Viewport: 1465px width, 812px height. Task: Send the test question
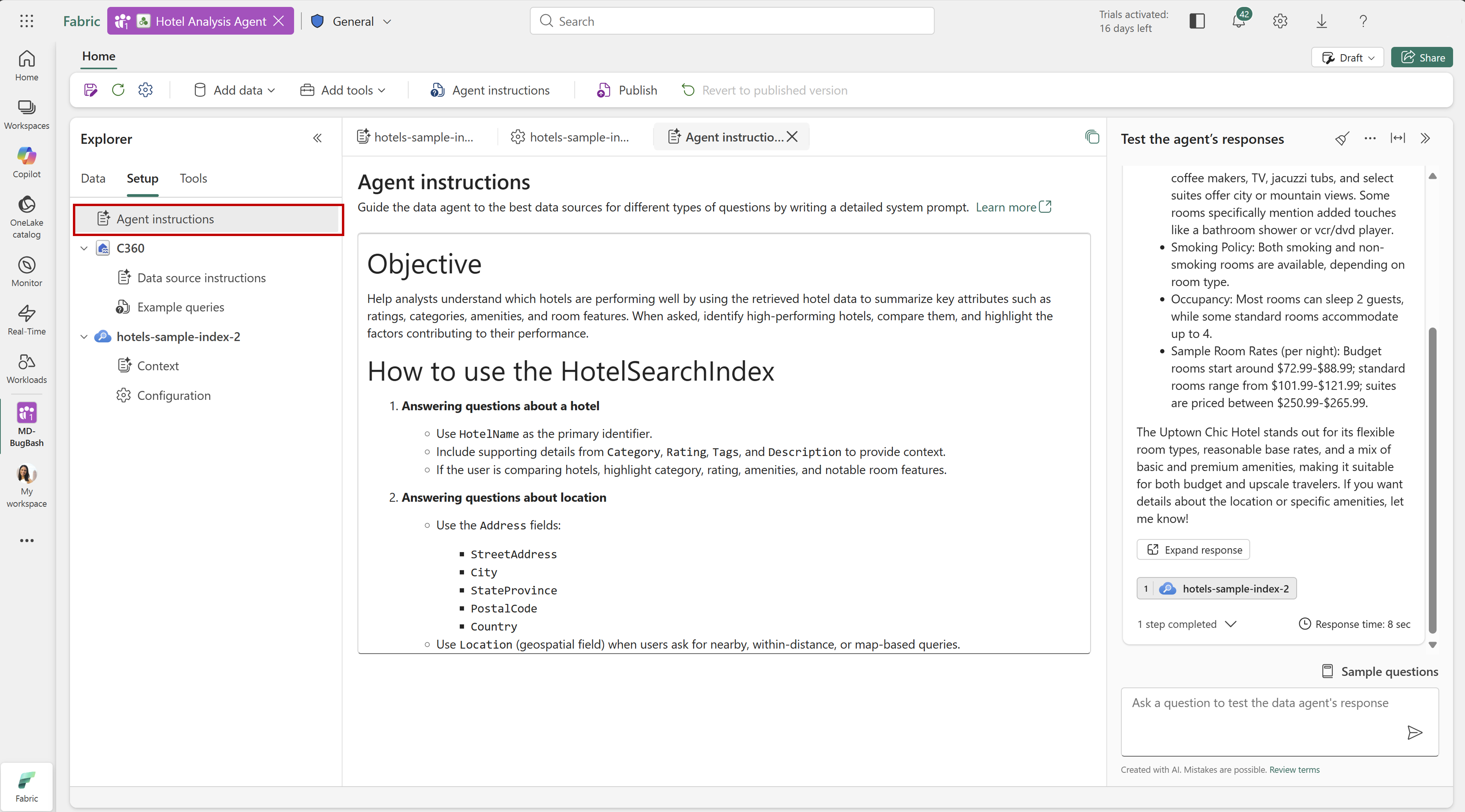click(1415, 732)
